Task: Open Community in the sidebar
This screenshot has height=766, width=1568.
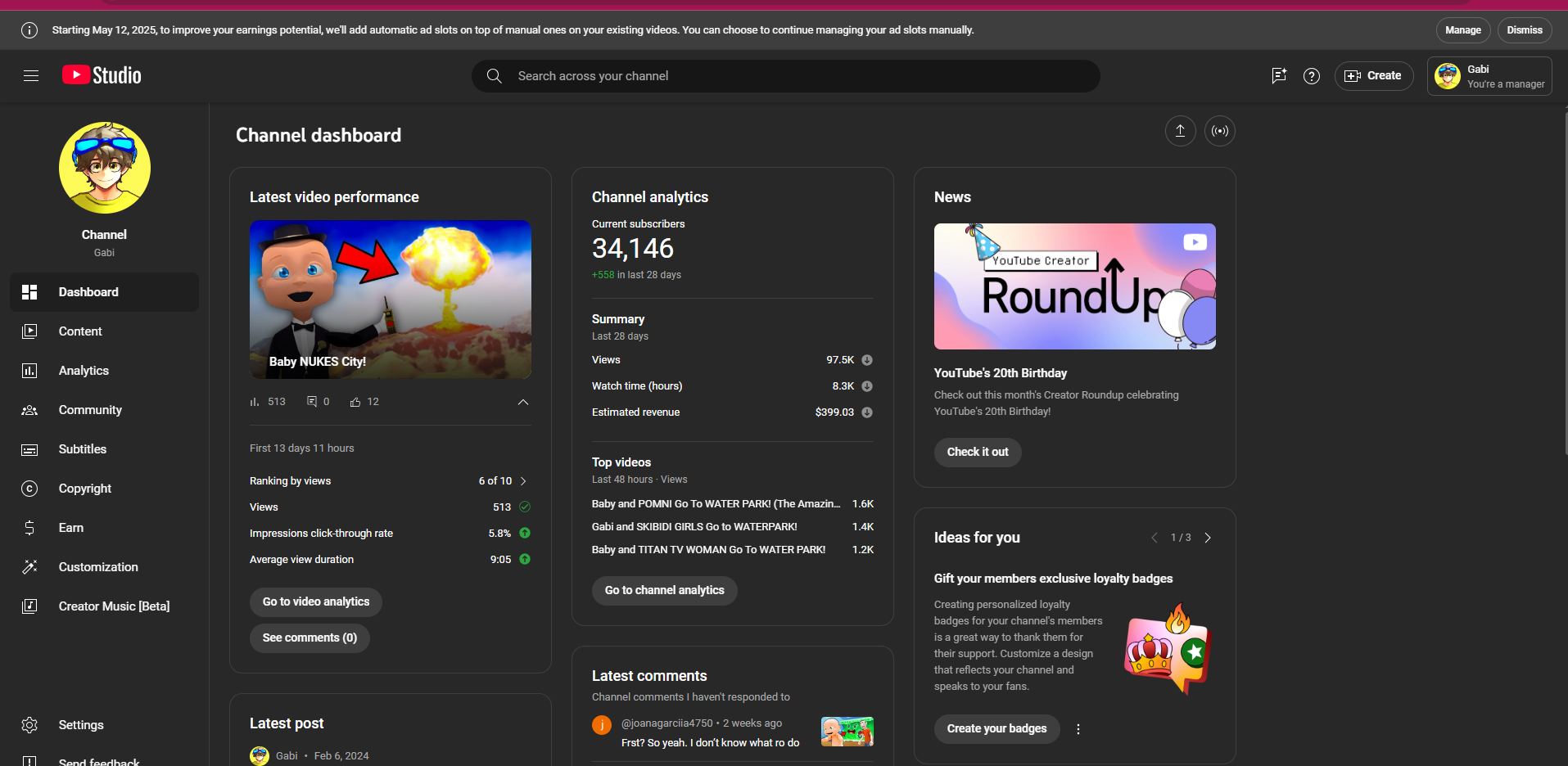Action: click(x=105, y=410)
